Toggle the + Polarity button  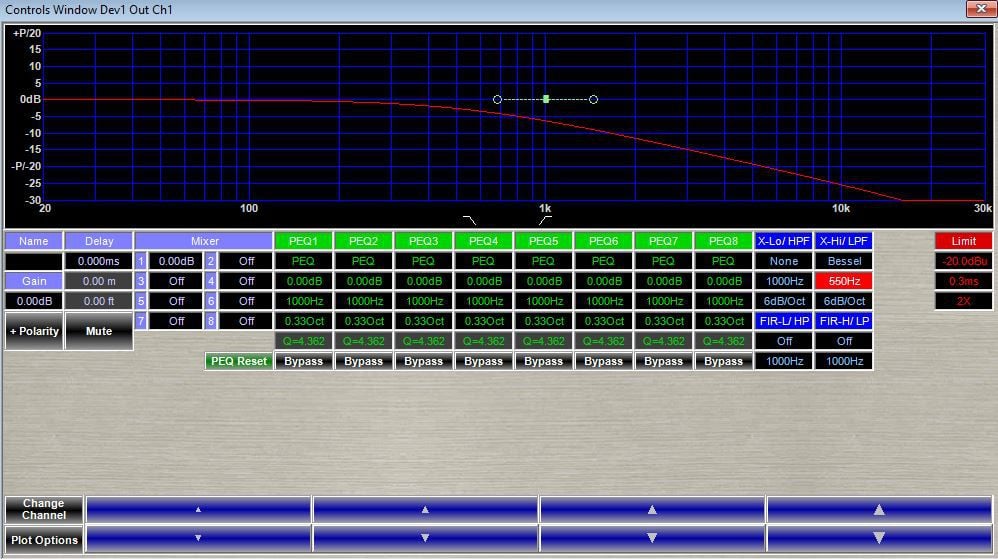click(x=34, y=331)
